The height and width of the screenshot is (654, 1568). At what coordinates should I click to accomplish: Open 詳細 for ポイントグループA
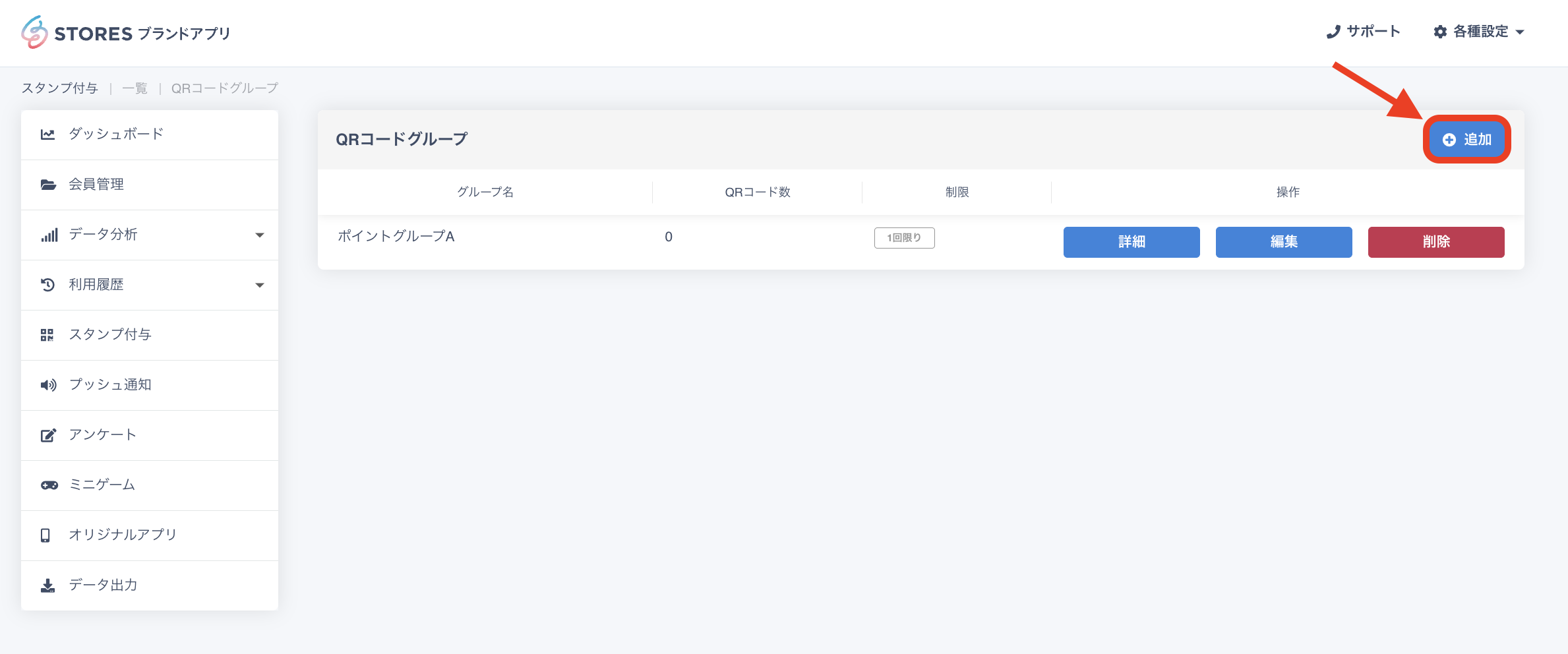coord(1131,242)
